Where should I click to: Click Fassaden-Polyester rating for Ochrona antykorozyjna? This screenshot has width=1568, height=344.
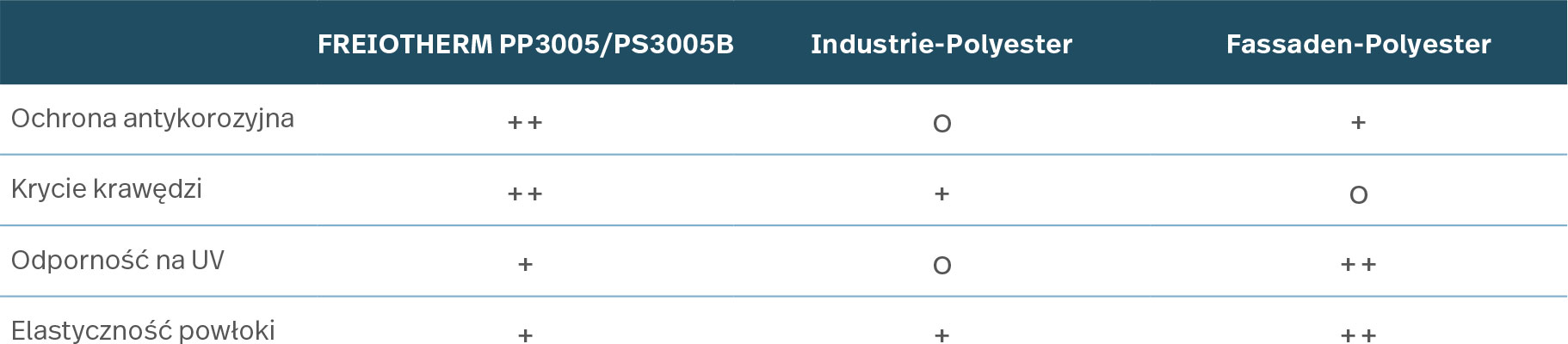coord(1358,123)
